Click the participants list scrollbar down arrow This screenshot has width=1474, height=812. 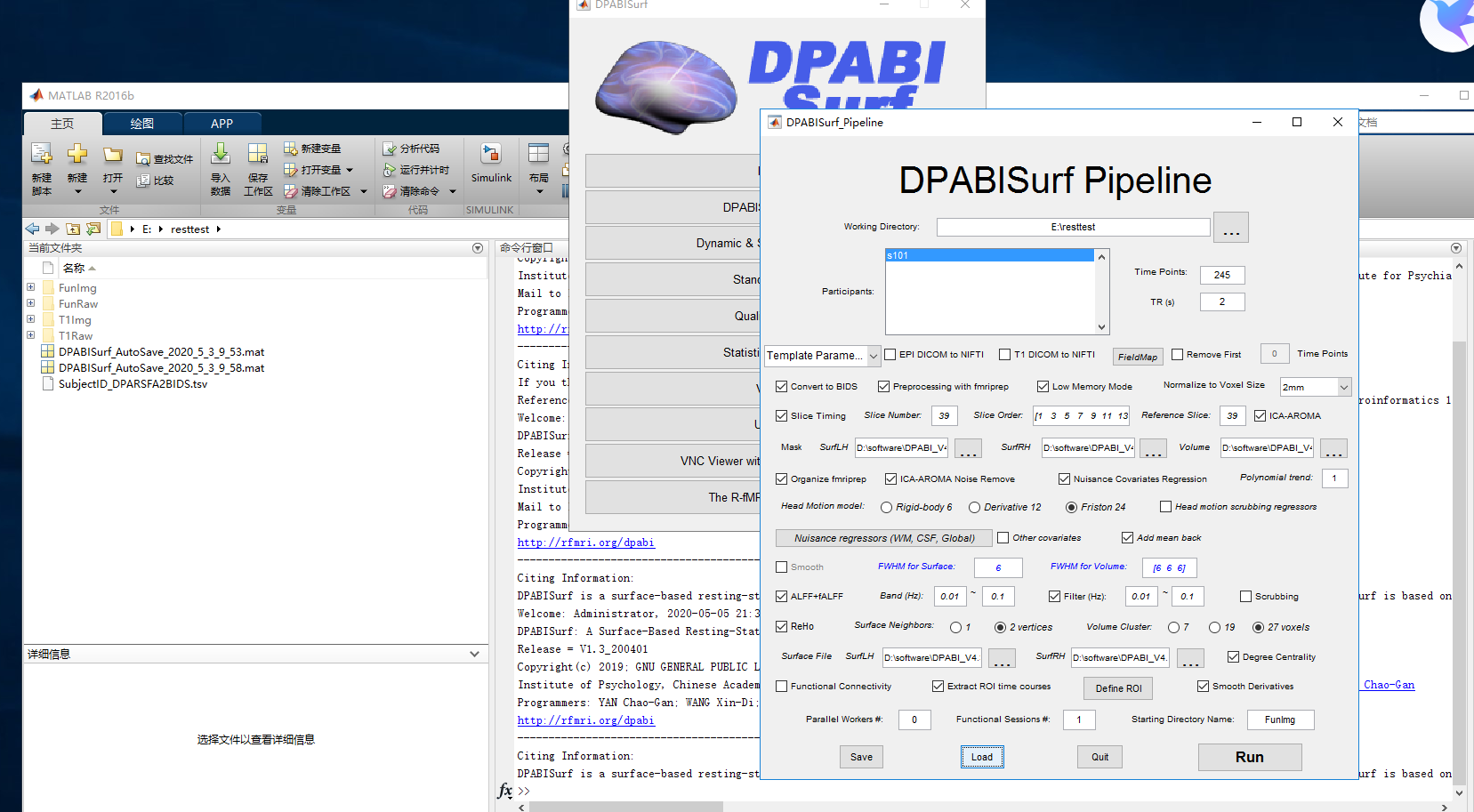click(1101, 327)
